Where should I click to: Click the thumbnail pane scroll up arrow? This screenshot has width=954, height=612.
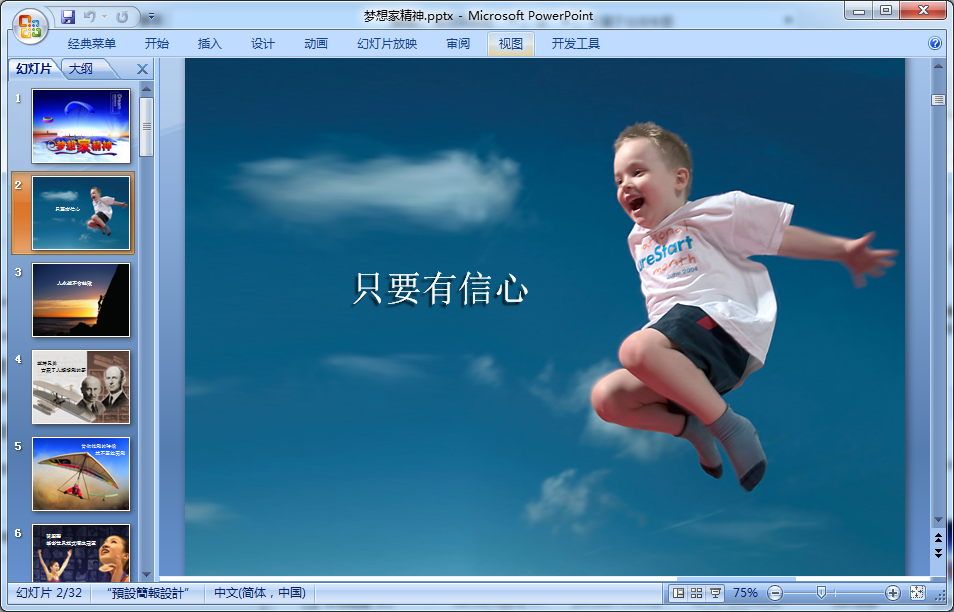click(146, 89)
